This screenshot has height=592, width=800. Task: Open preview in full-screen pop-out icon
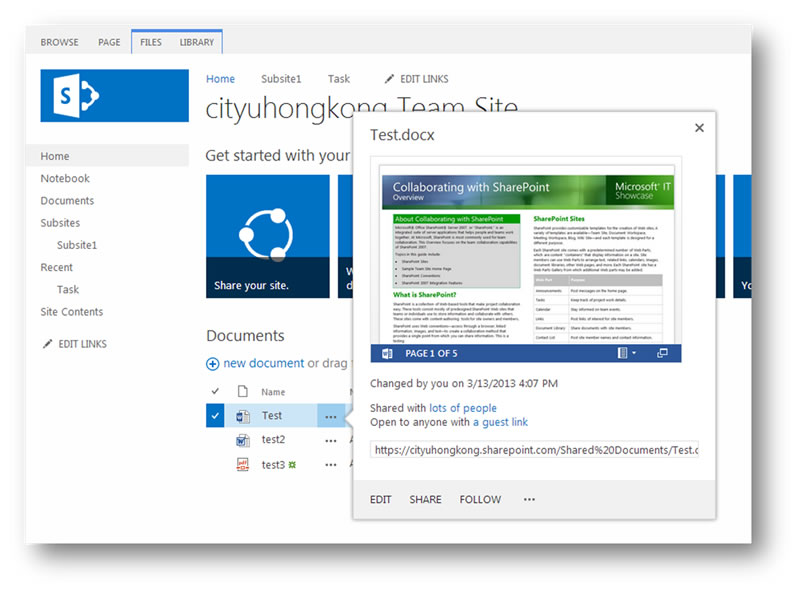pos(662,353)
